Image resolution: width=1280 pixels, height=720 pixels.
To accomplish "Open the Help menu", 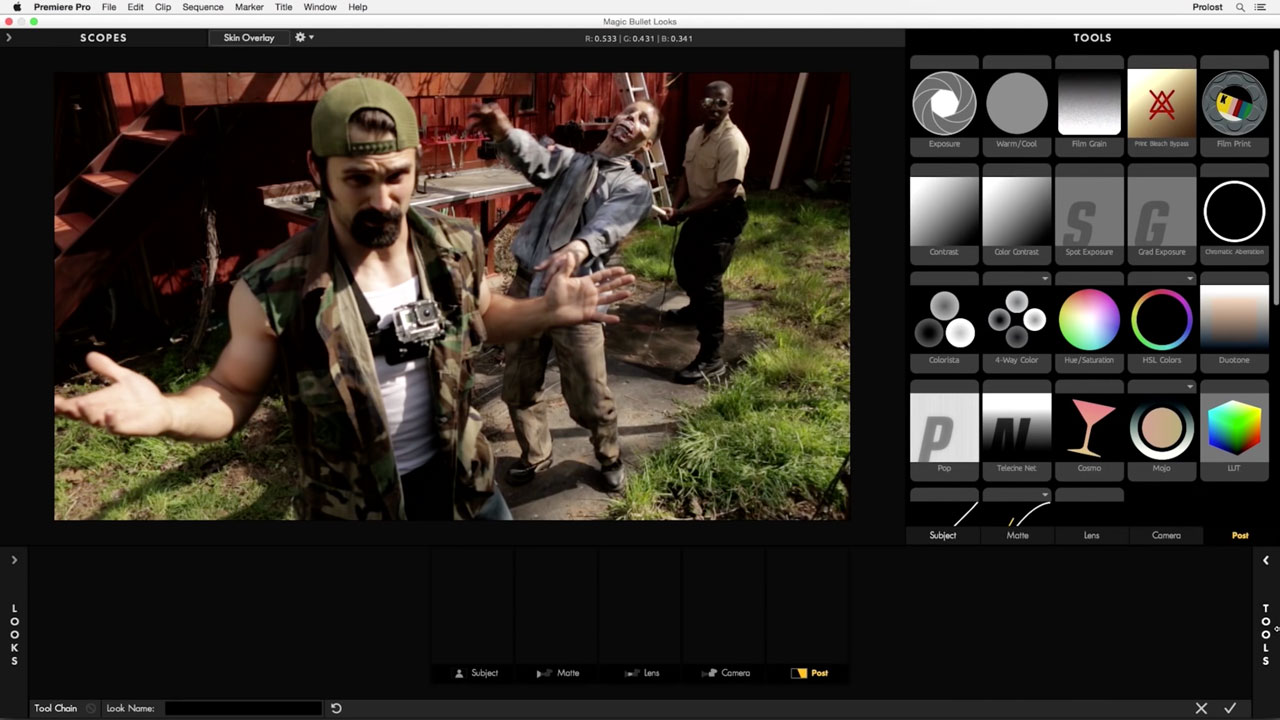I will (x=358, y=7).
